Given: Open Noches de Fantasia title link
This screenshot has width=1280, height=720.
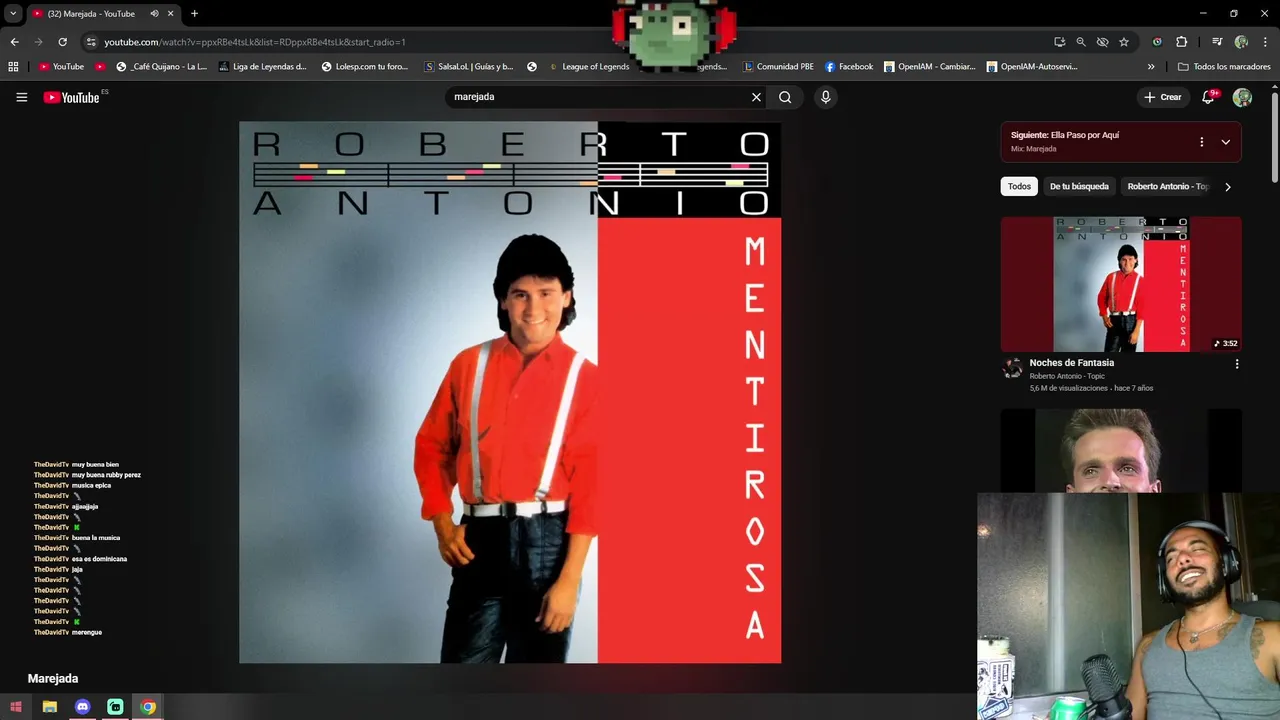Looking at the screenshot, I should pyautogui.click(x=1071, y=363).
